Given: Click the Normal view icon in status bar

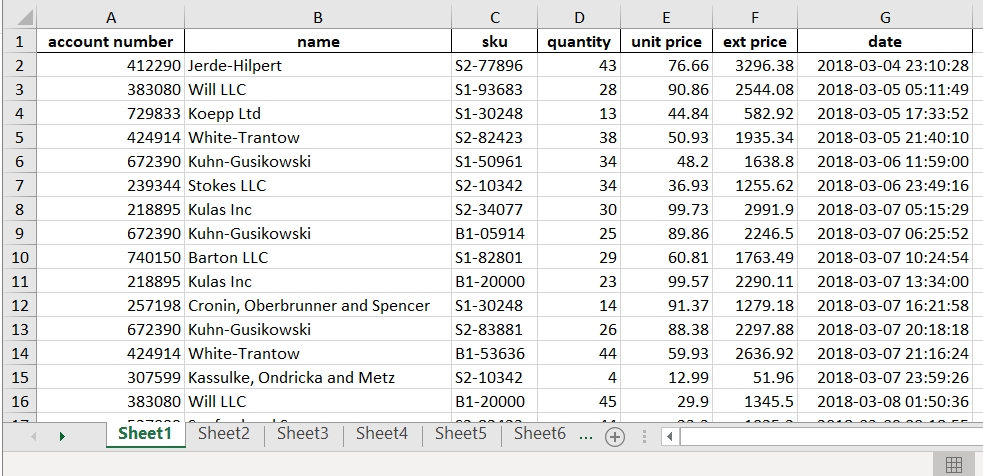Looking at the screenshot, I should [953, 464].
